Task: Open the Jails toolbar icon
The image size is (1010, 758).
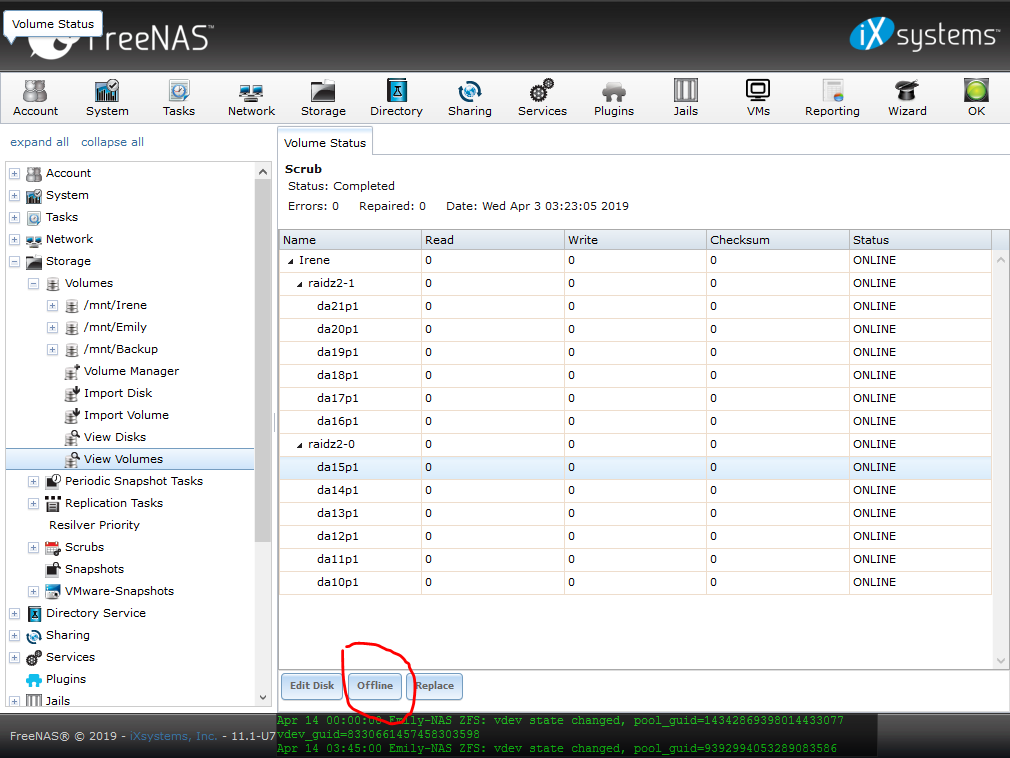Action: [685, 98]
